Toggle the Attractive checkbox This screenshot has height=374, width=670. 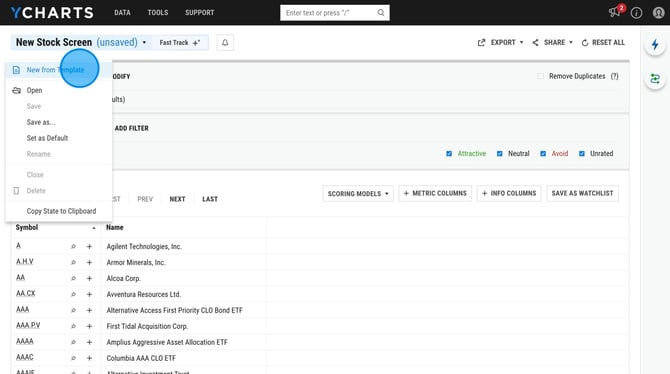(x=449, y=153)
